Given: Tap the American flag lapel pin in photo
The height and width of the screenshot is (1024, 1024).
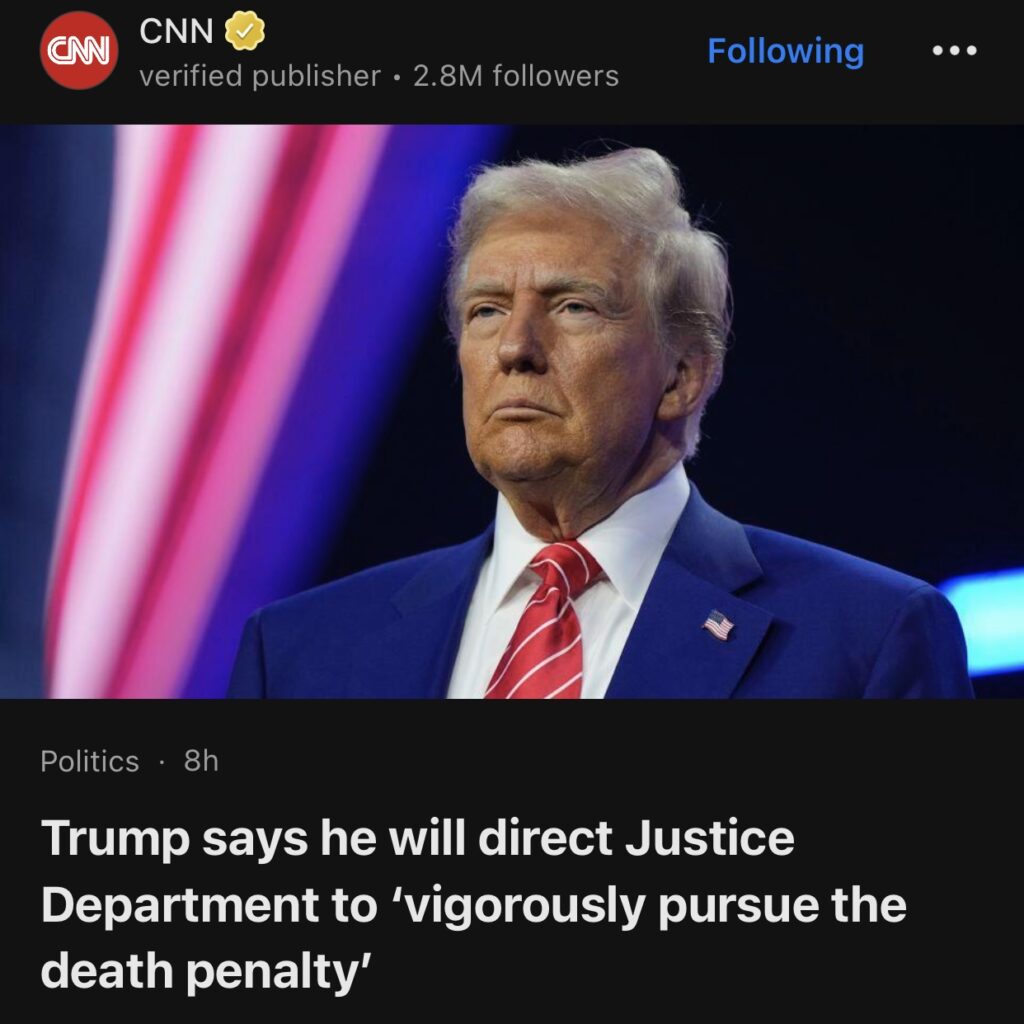Looking at the screenshot, I should [718, 625].
